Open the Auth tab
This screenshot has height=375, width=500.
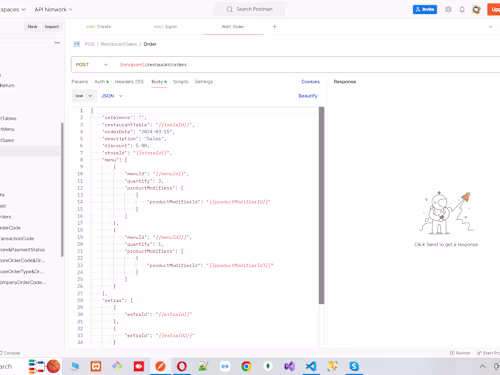tap(101, 82)
